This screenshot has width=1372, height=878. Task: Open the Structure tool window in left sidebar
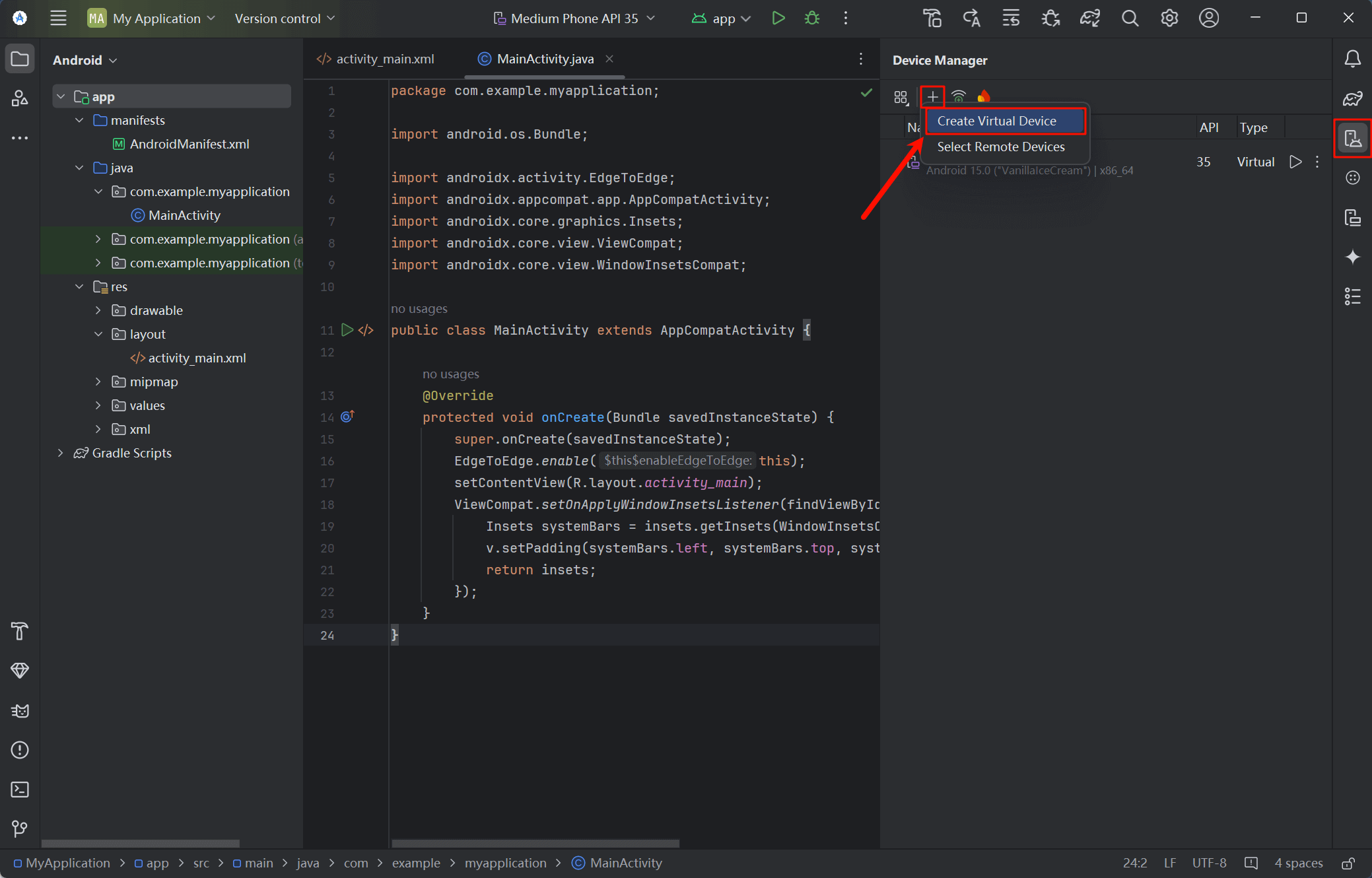(20, 98)
